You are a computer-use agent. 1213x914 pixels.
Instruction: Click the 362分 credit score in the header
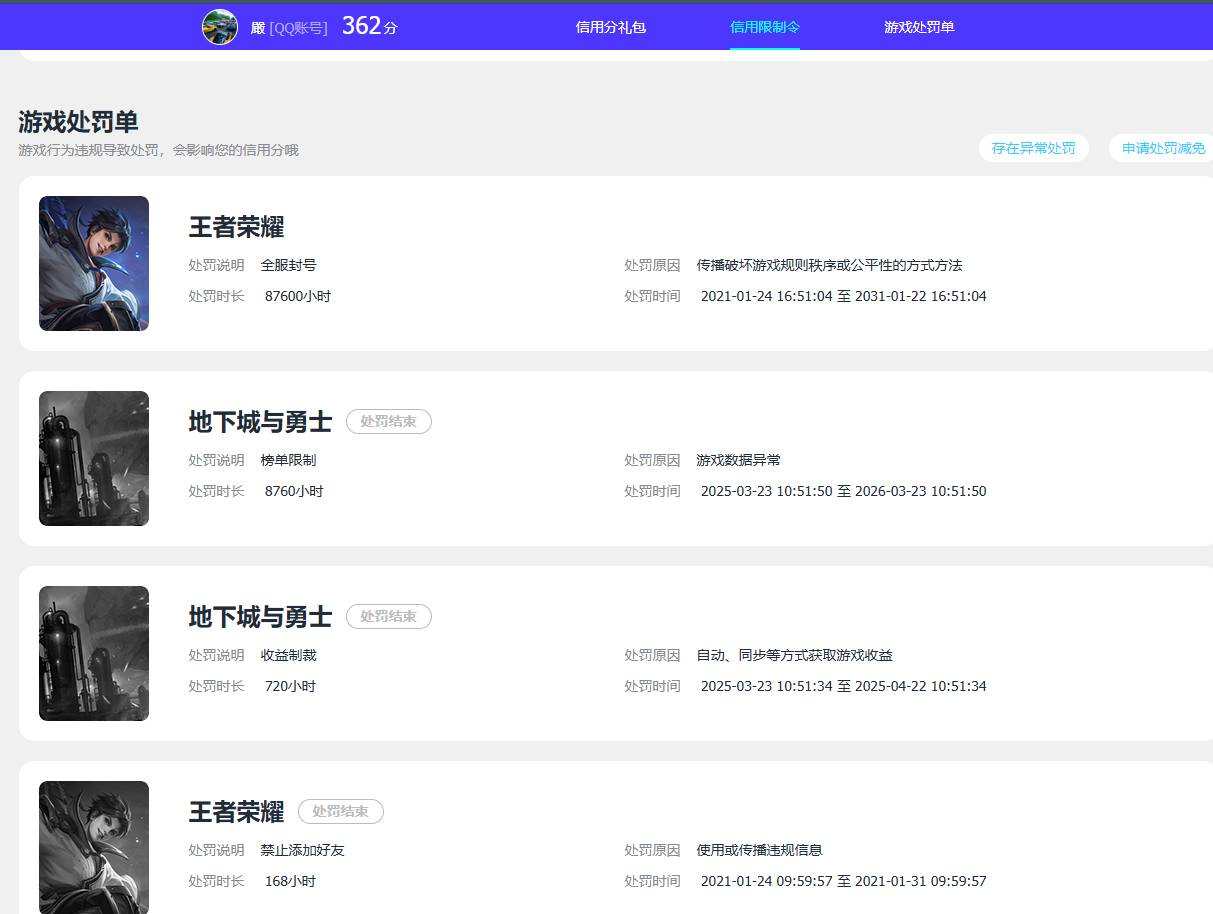369,26
